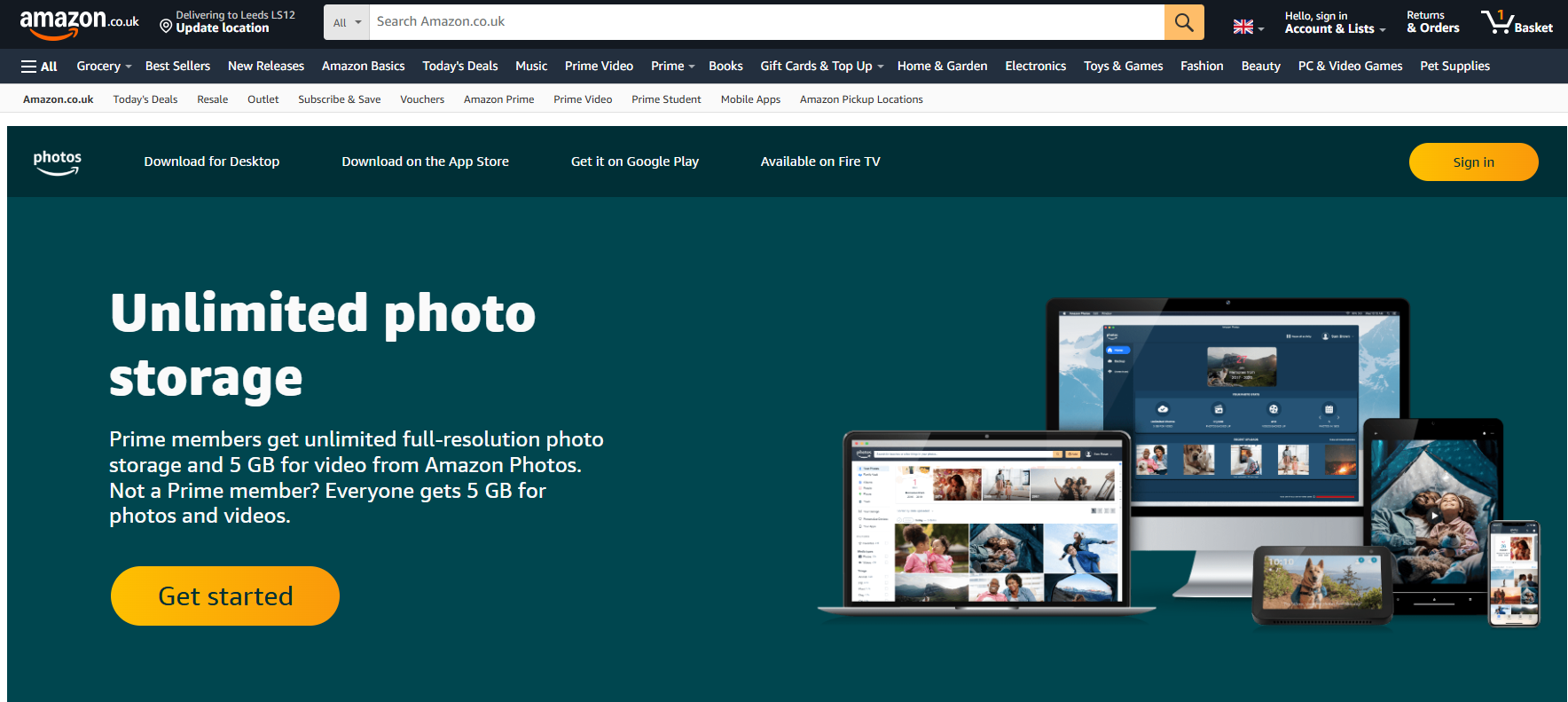Click Today's Deals in the subnav
This screenshot has height=702, width=1568.
tap(145, 99)
